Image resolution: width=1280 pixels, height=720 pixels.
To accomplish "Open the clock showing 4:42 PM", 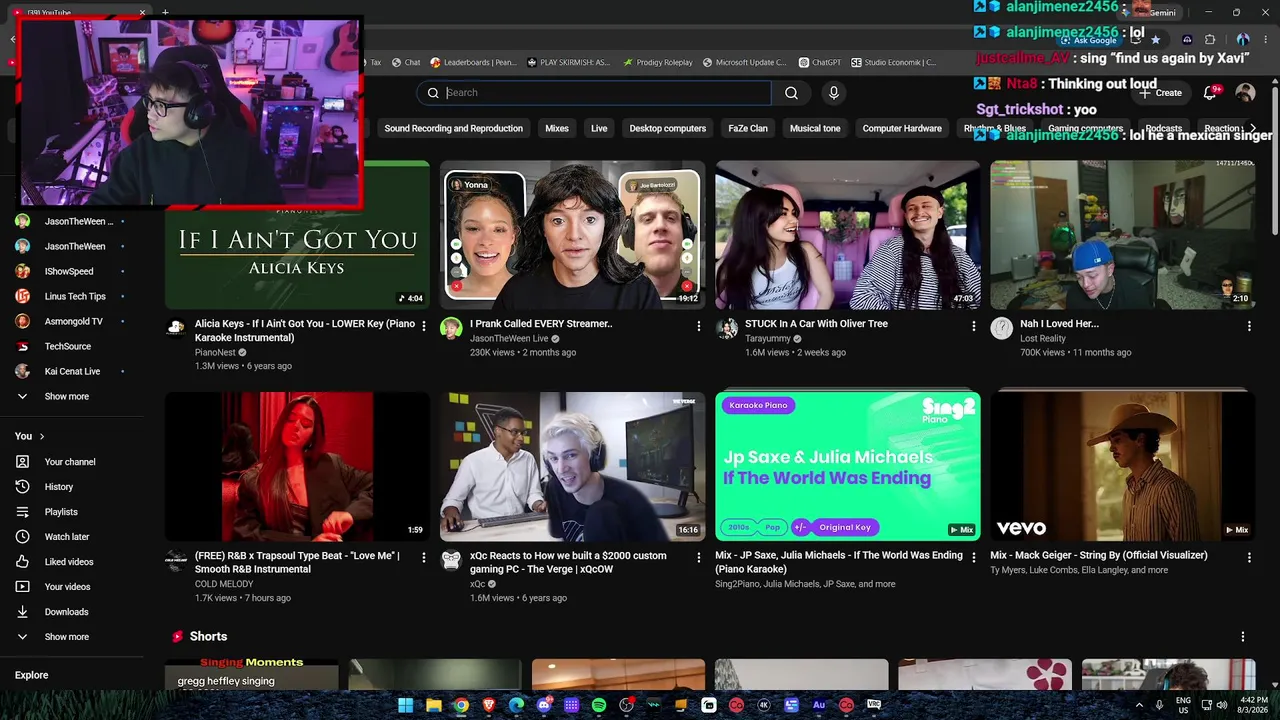I will click(x=1254, y=705).
